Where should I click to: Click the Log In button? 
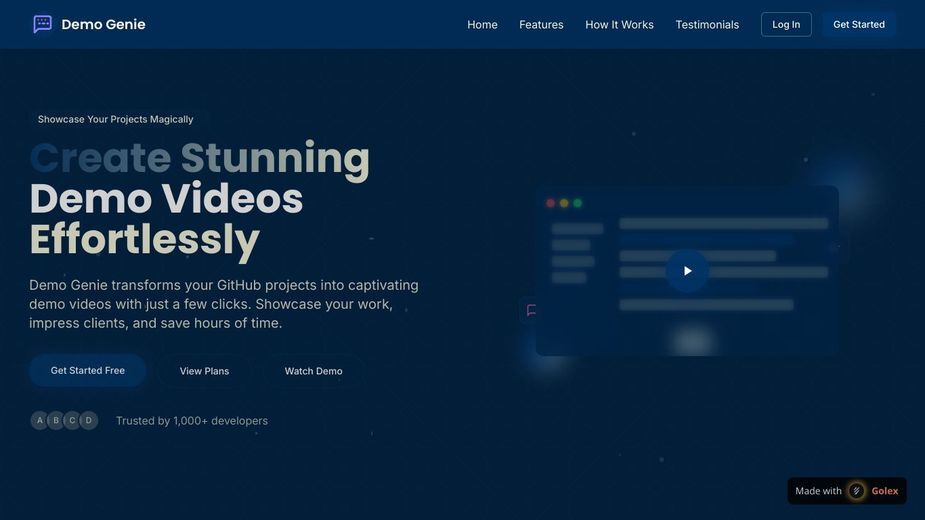786,24
